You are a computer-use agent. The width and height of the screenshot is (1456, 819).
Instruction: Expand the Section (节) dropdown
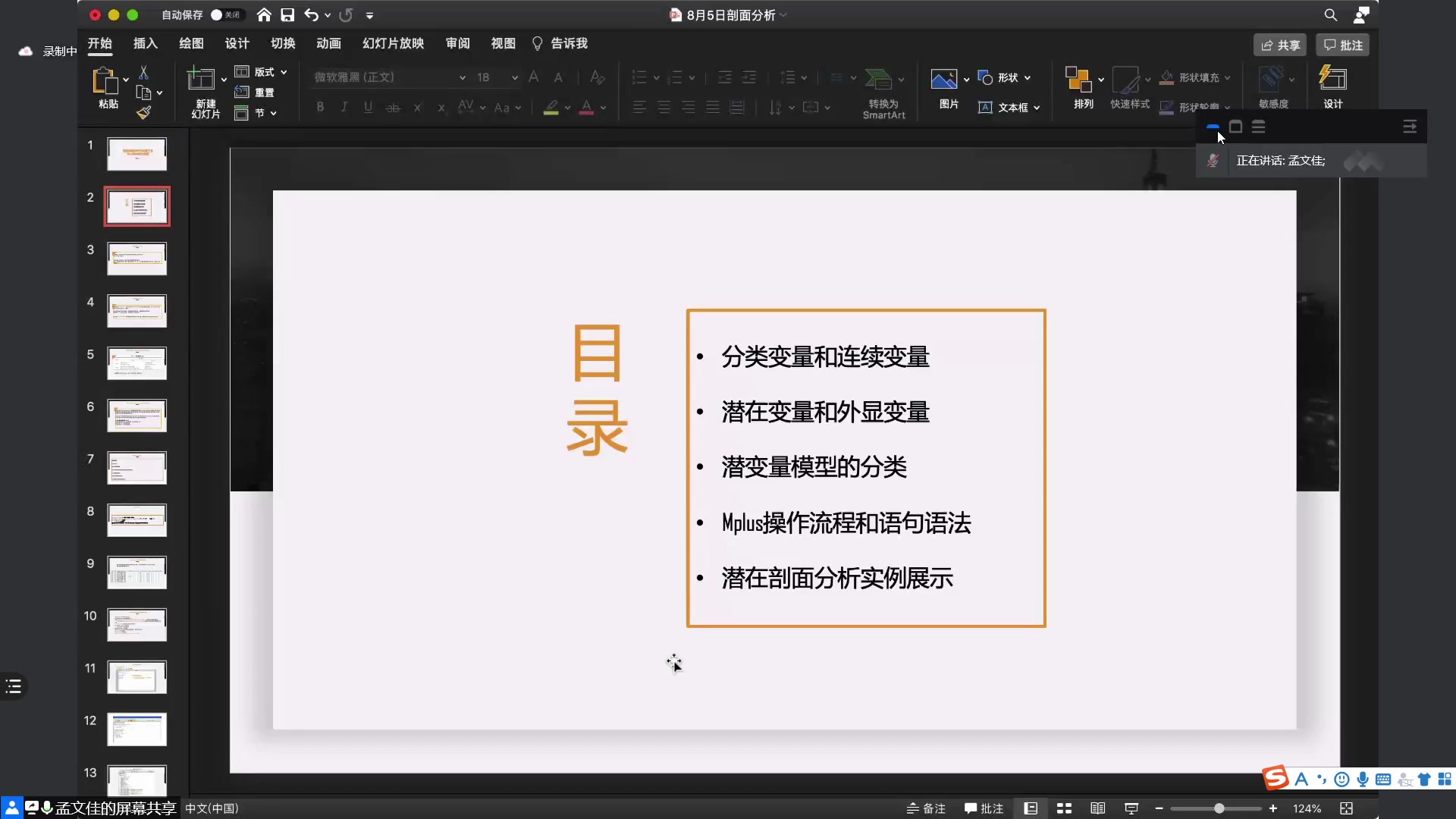coord(273,113)
